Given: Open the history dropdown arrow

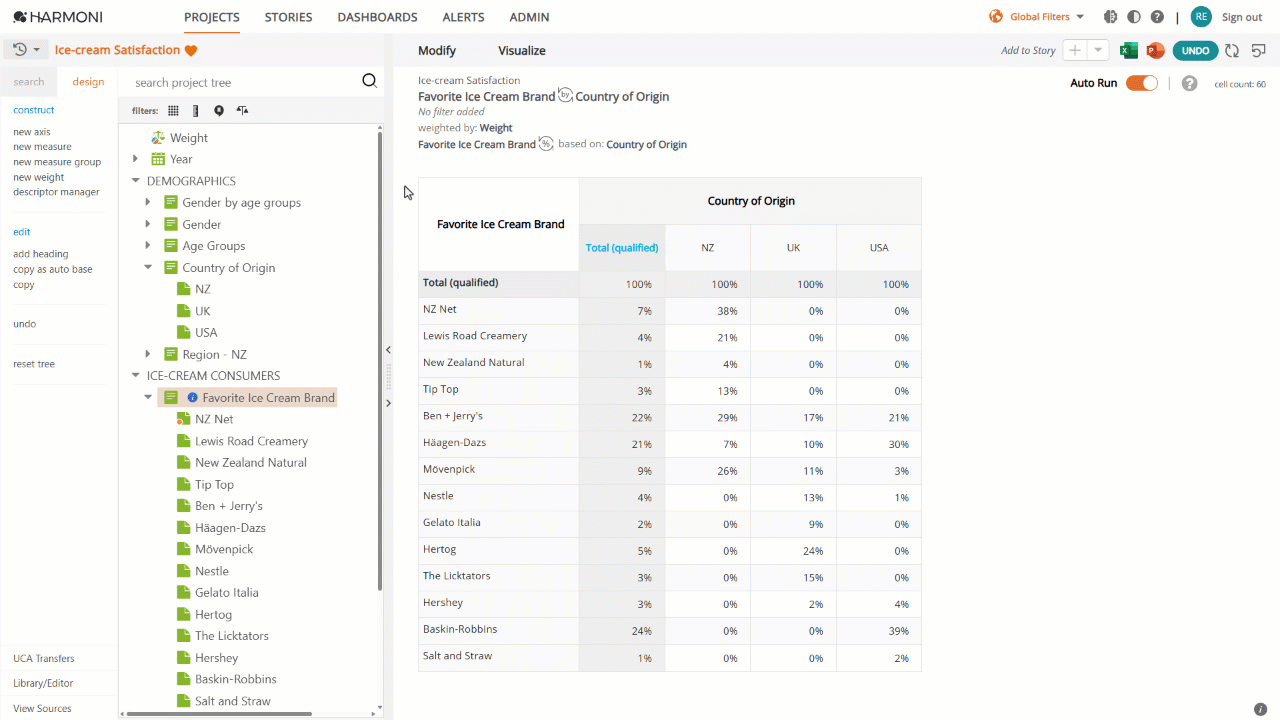Looking at the screenshot, I should tap(37, 50).
